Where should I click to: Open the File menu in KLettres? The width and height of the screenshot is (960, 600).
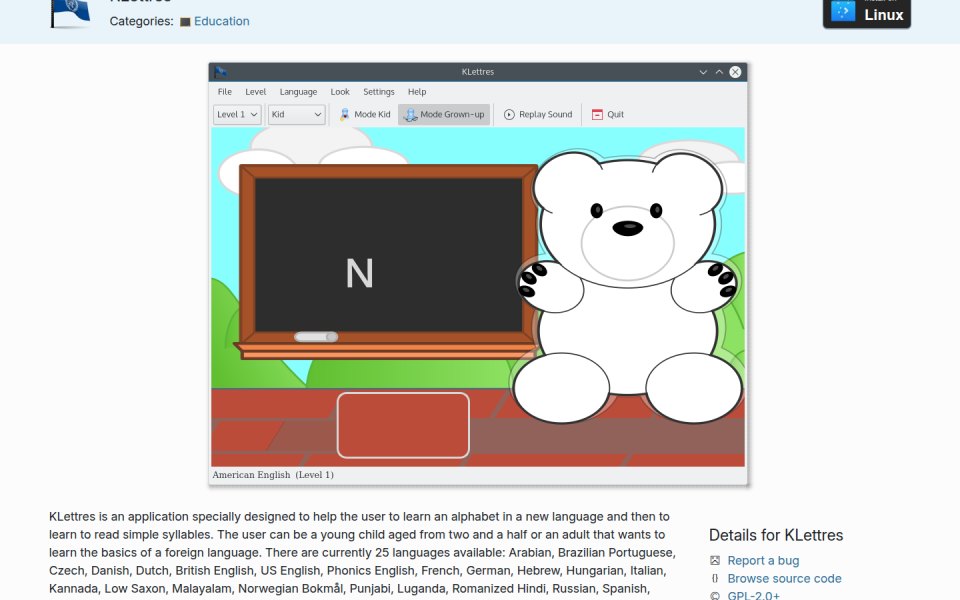coord(225,92)
